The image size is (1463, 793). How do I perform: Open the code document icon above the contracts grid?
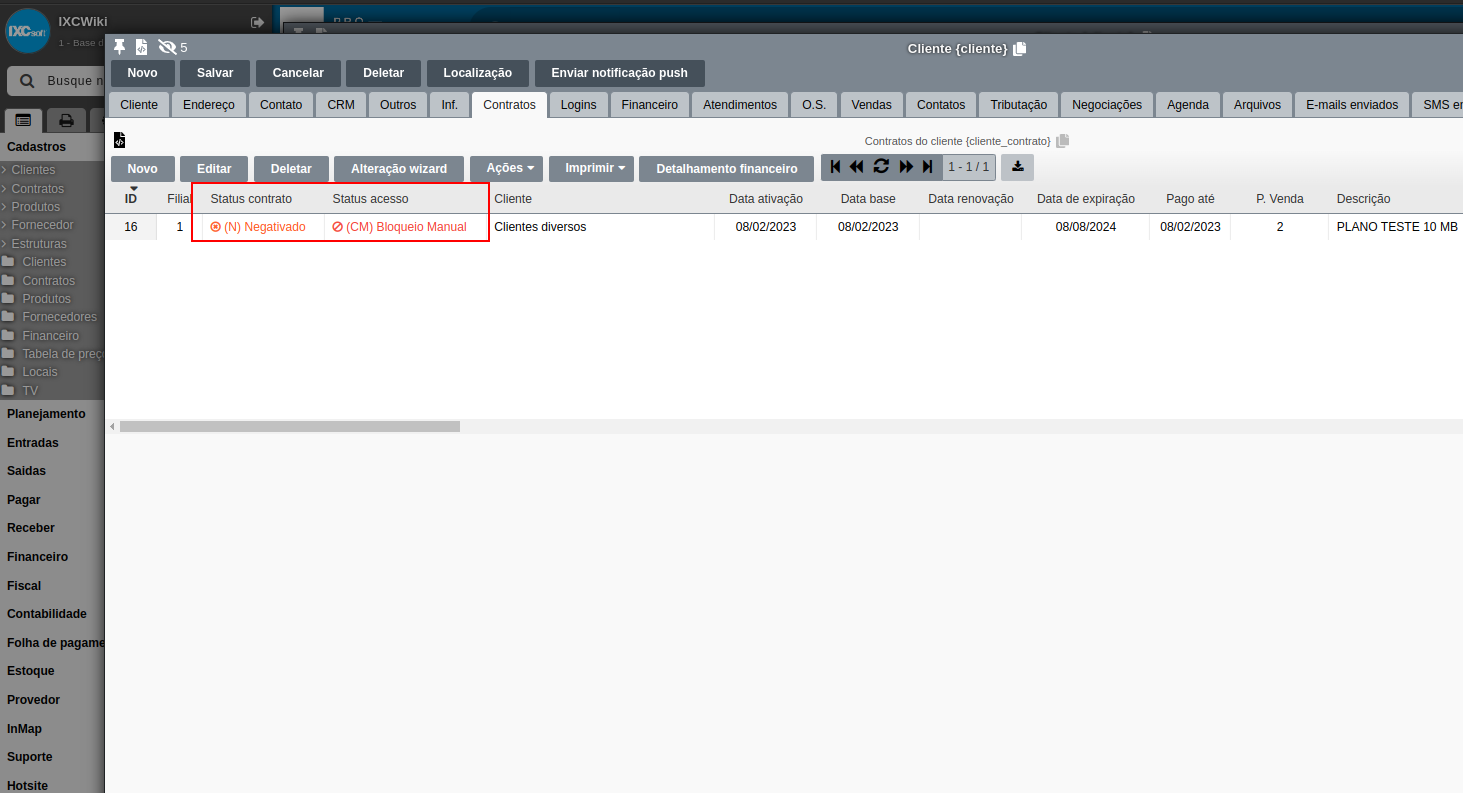(119, 140)
